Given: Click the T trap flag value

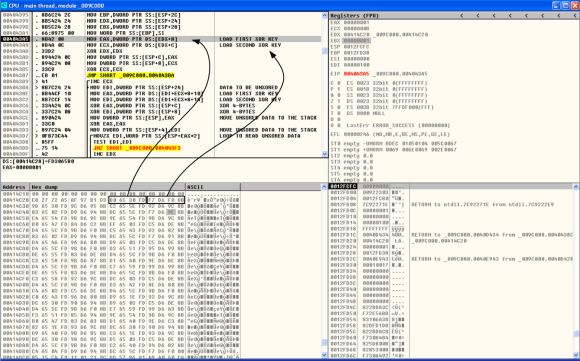Looking at the screenshot, I should tap(340, 114).
